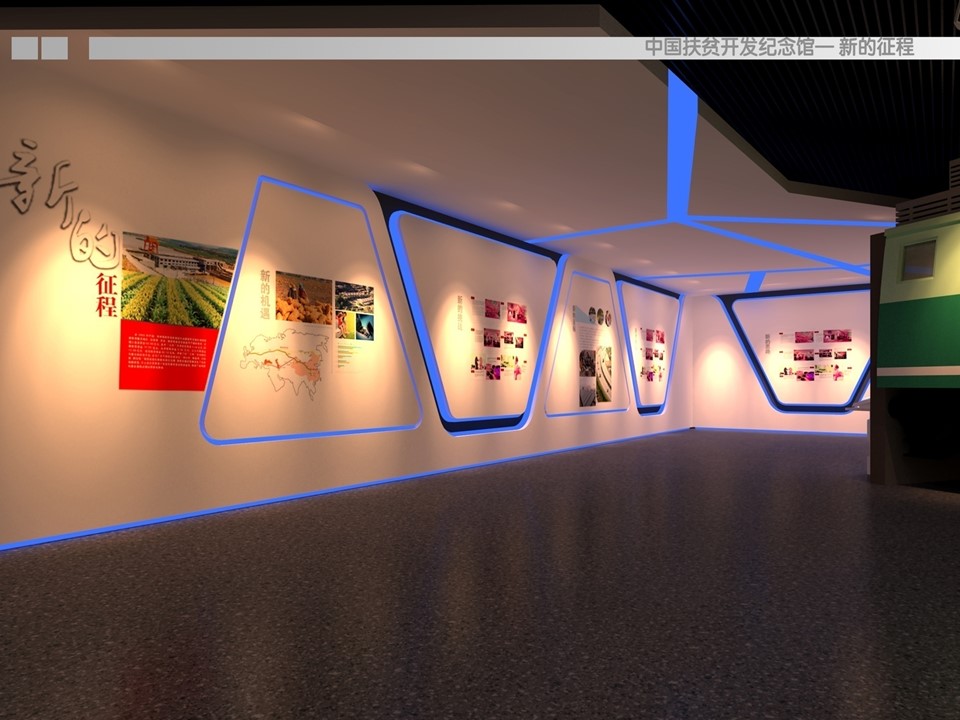The image size is (960, 720).
Task: Click the empty gray header bar
Action: click(x=360, y=48)
